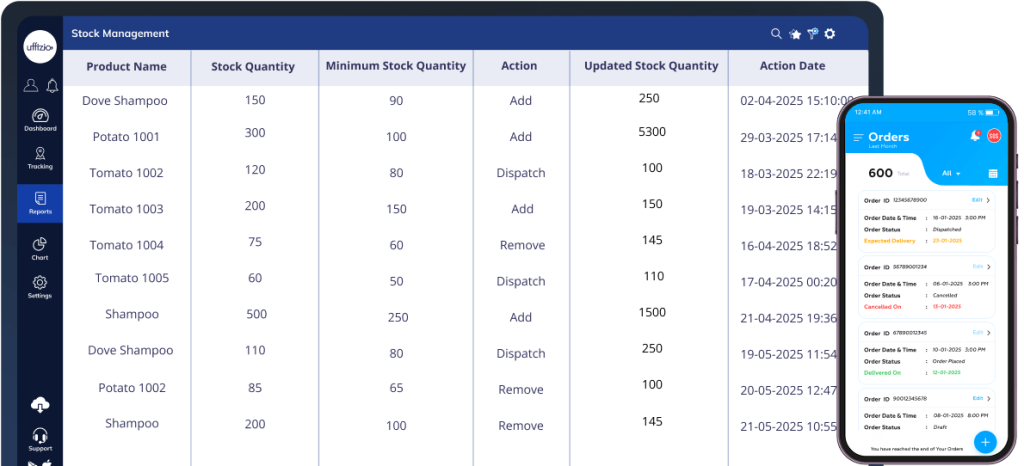The height and width of the screenshot is (466, 1024).
Task: Click the search magnifier in header
Action: pyautogui.click(x=776, y=34)
